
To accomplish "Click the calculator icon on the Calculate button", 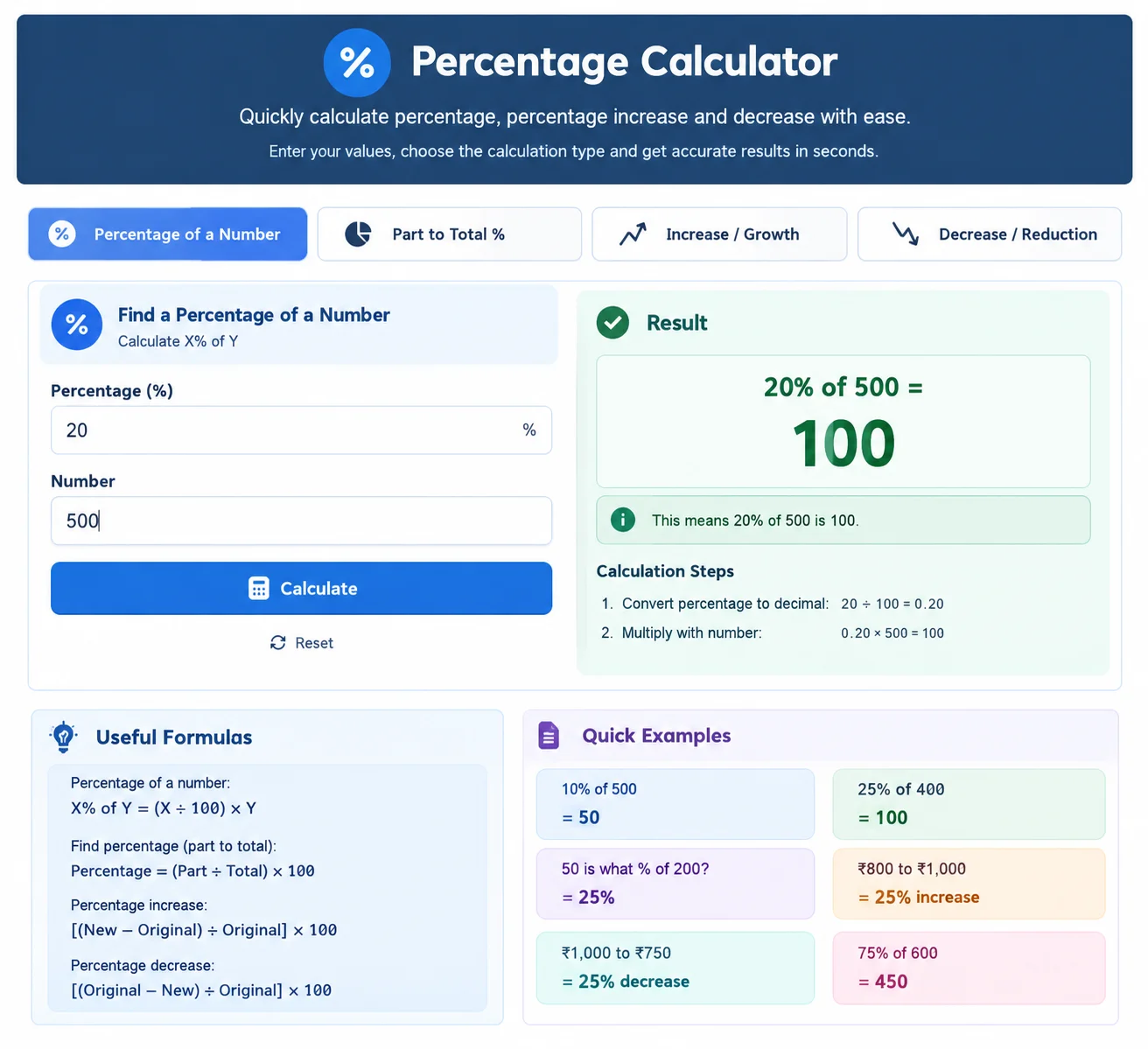I will tap(259, 589).
